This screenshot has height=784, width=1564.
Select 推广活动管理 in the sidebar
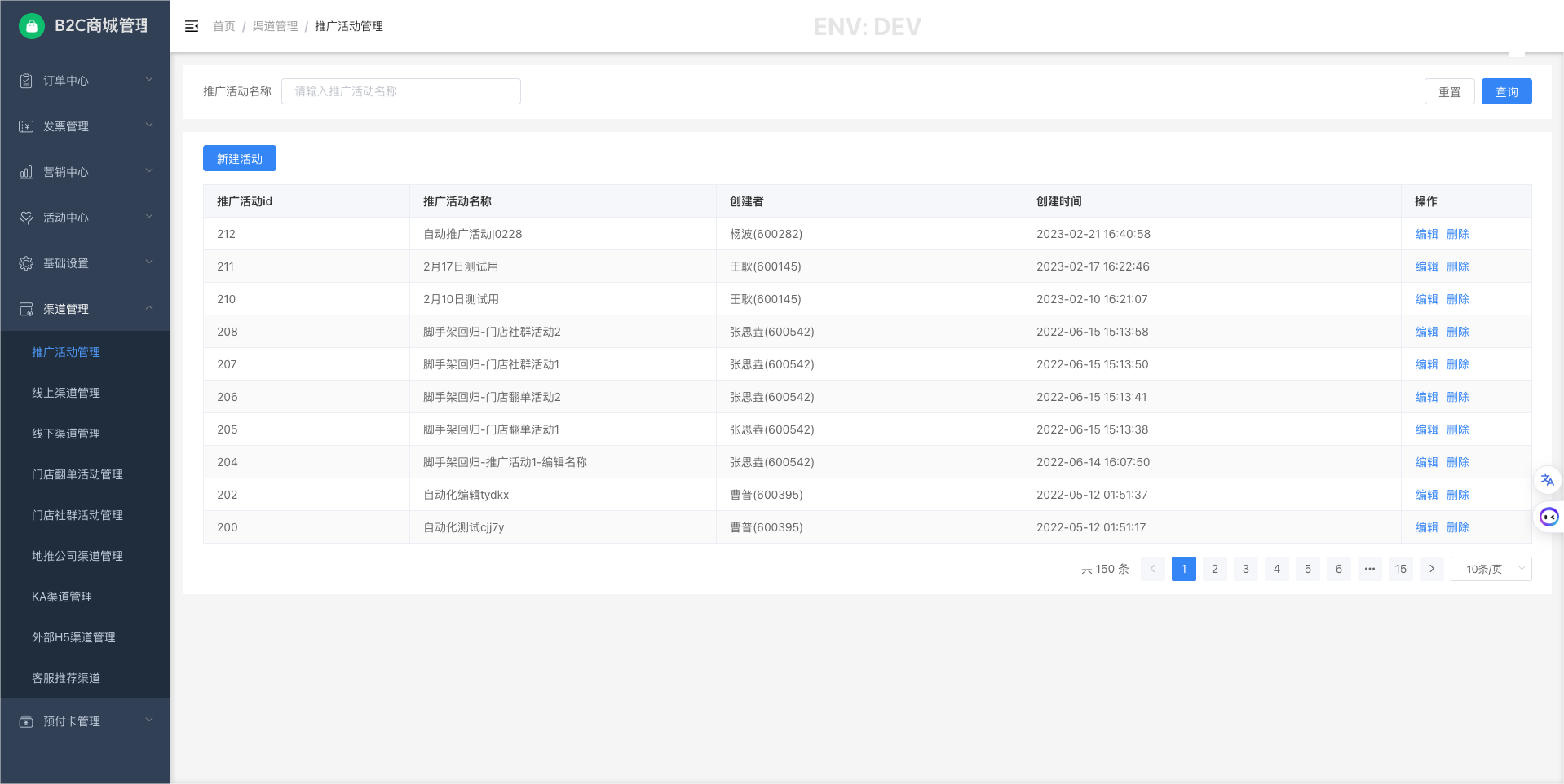(66, 352)
